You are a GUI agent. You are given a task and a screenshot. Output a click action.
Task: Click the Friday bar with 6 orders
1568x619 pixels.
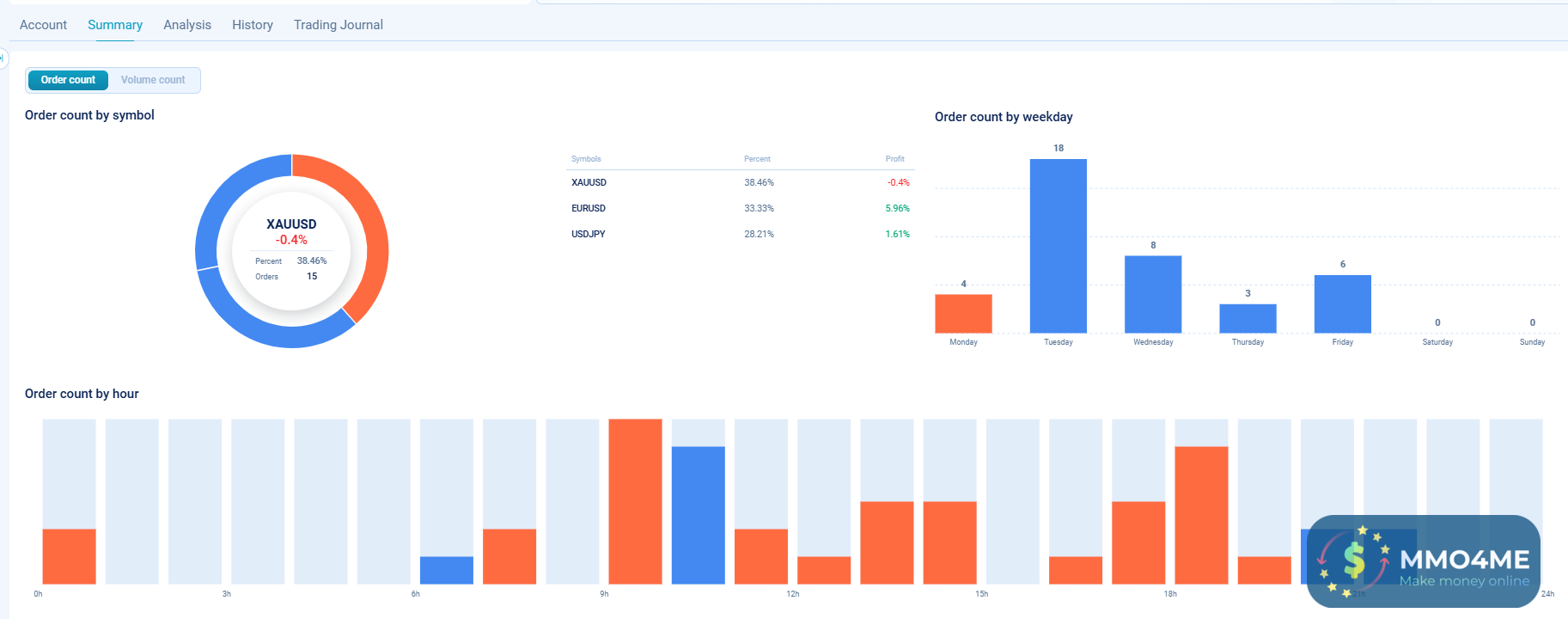(1342, 303)
